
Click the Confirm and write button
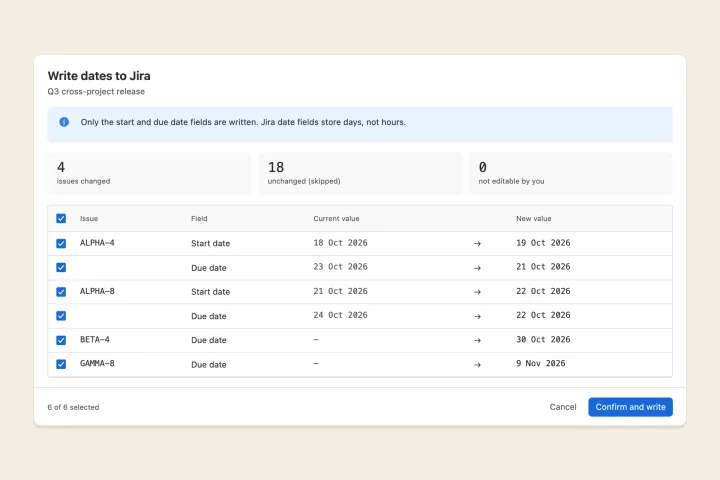tap(630, 407)
